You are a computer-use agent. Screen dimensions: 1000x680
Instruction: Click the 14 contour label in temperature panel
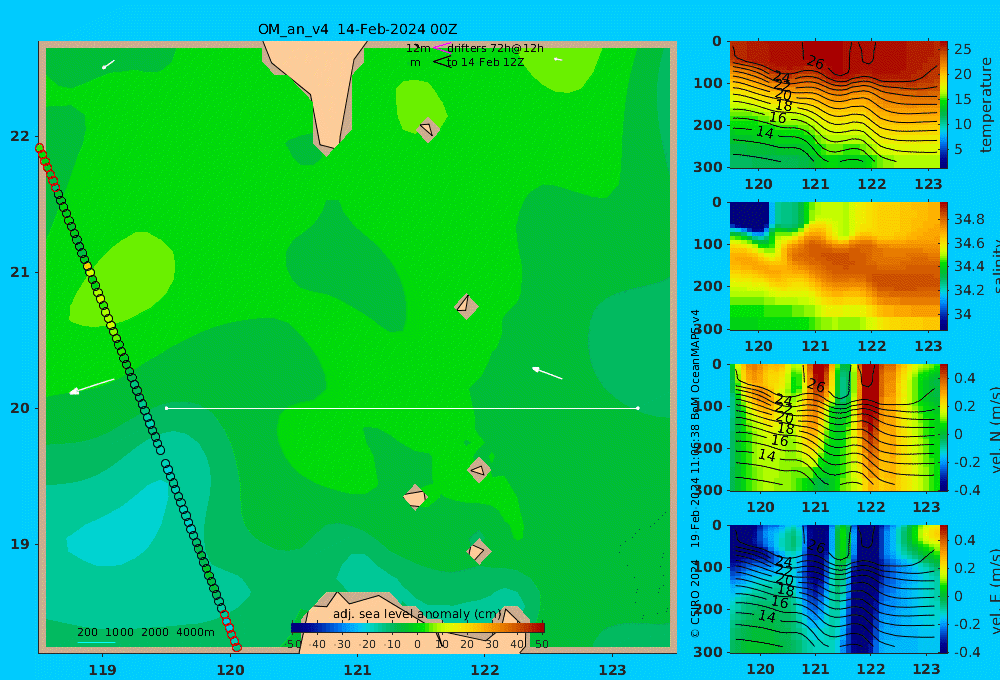coord(765,133)
